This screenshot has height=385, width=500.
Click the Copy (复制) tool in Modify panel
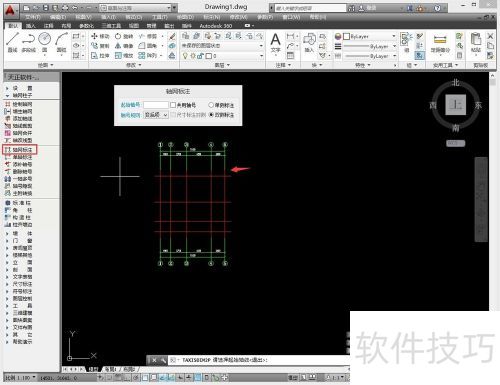(x=100, y=46)
